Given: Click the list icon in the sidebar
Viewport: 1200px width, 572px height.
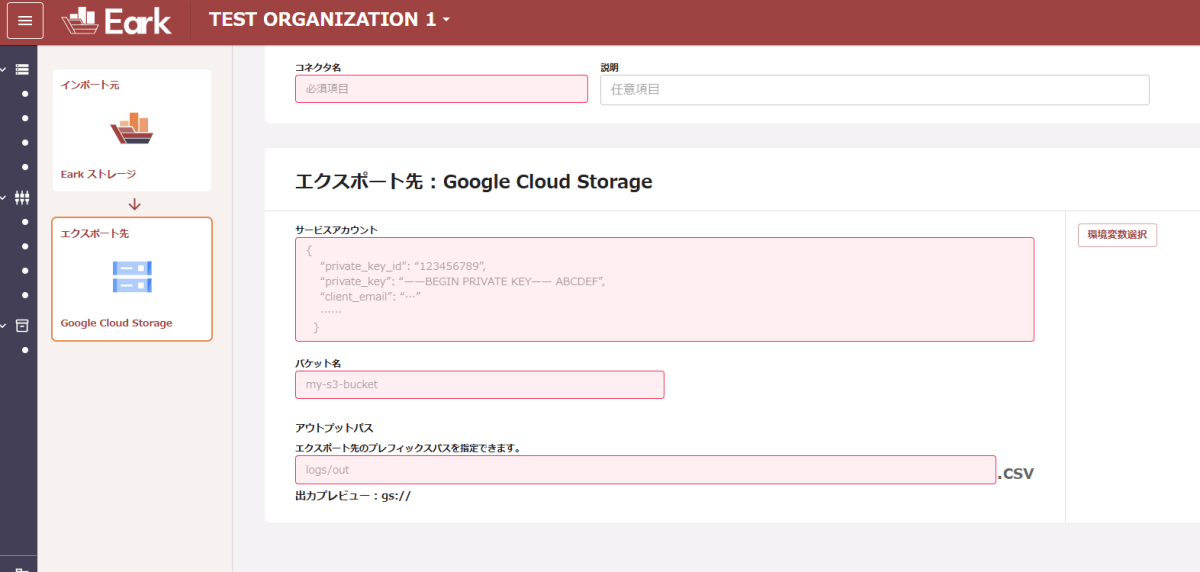Looking at the screenshot, I should click(x=23, y=69).
